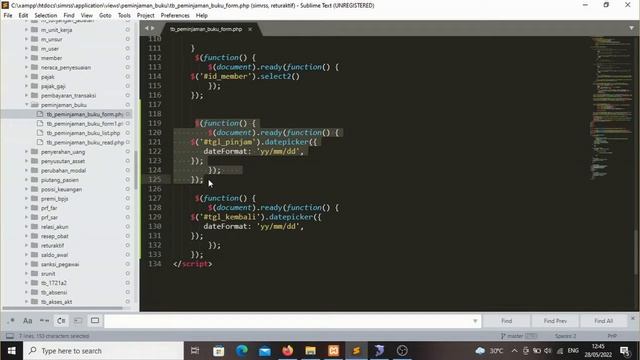
Task: Click the sidebar horizontal scrollbar
Action: point(62,308)
